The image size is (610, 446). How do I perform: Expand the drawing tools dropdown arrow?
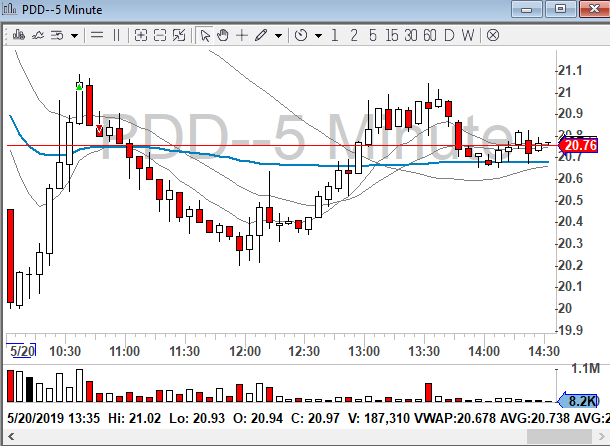click(x=278, y=36)
